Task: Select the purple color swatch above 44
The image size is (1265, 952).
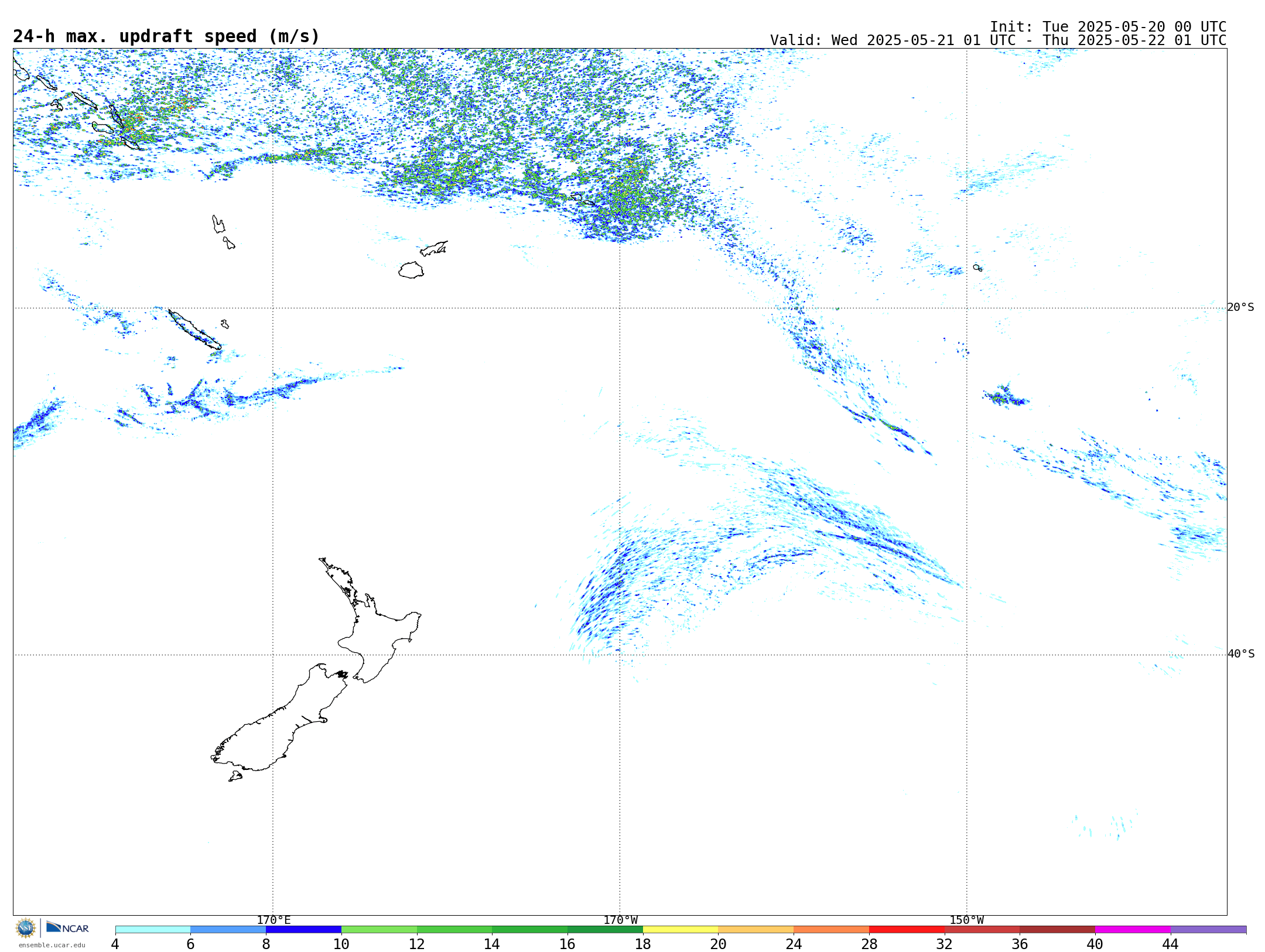Action: pyautogui.click(x=1208, y=930)
